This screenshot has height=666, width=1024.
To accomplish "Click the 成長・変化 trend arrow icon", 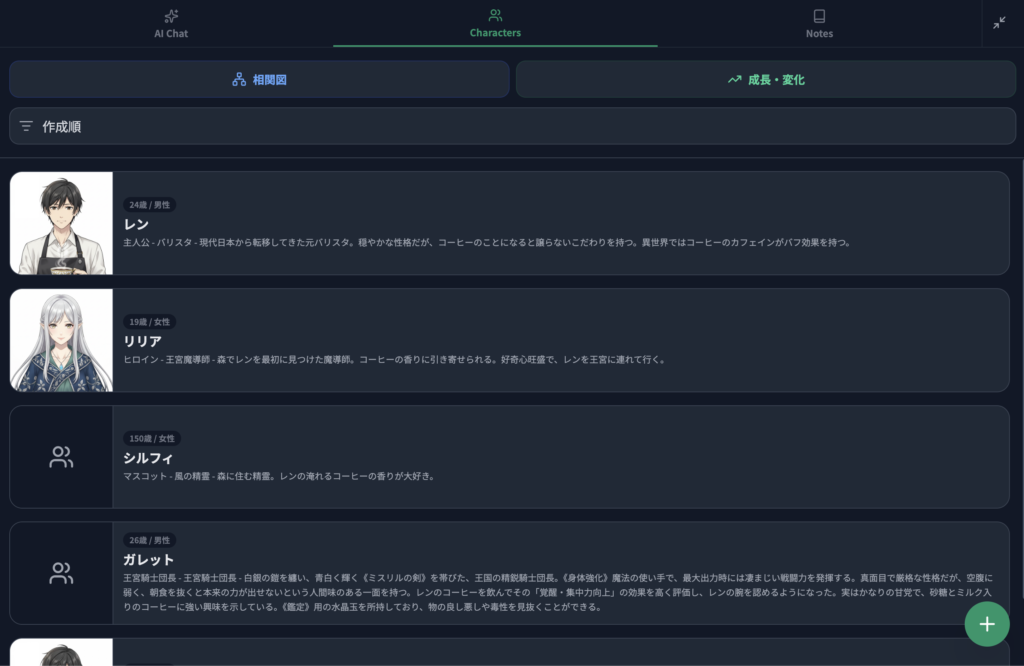I will point(735,79).
